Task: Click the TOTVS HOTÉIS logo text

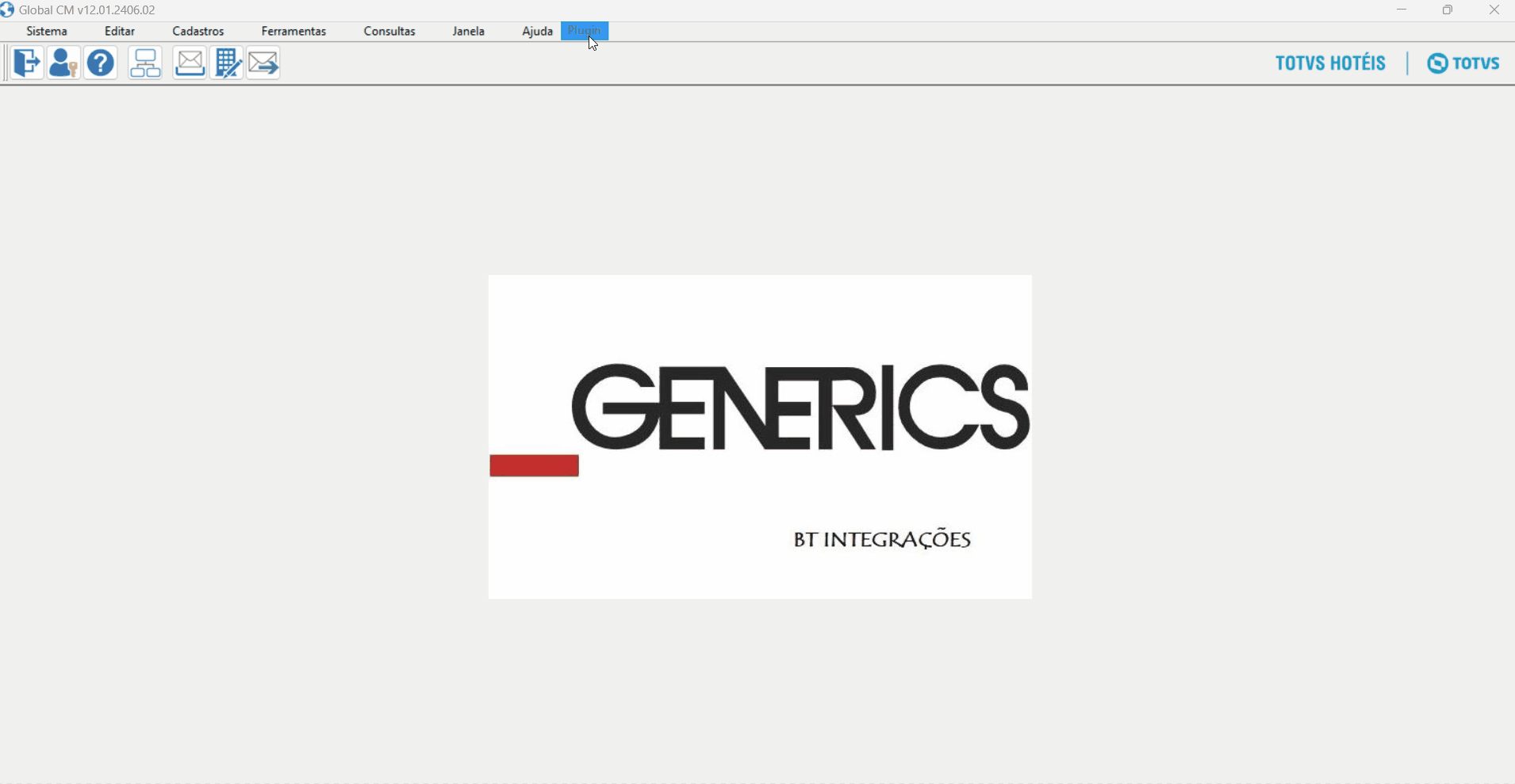Action: 1330,63
